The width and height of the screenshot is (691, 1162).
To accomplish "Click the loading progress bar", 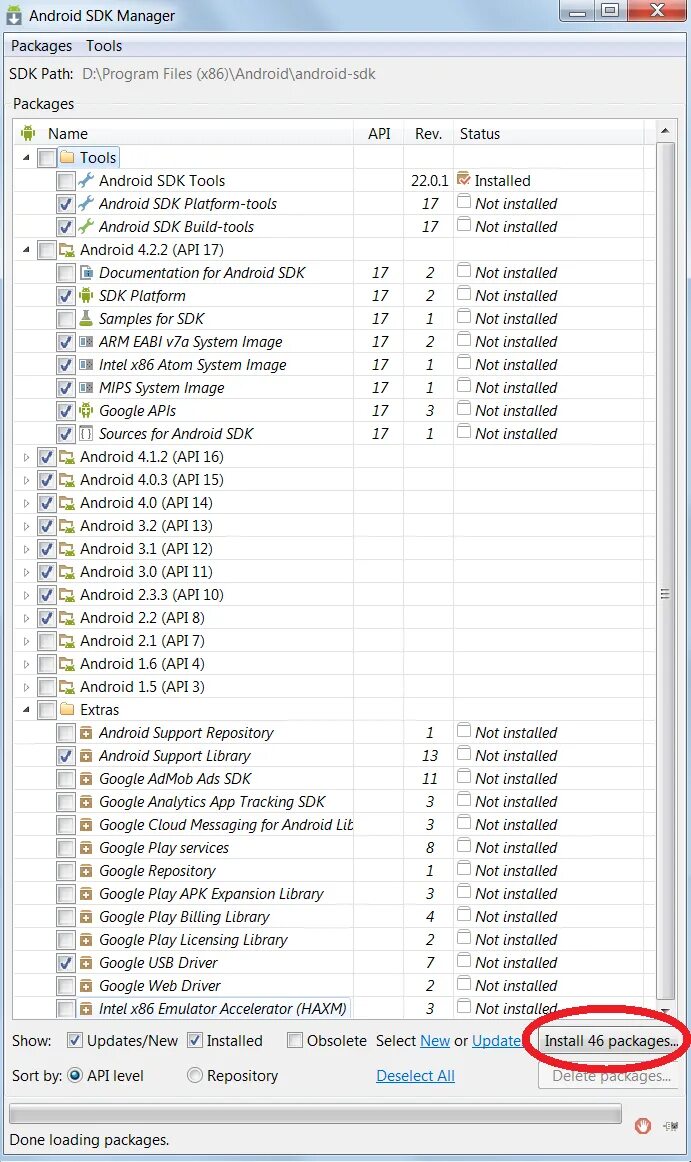I will pyautogui.click(x=315, y=1113).
